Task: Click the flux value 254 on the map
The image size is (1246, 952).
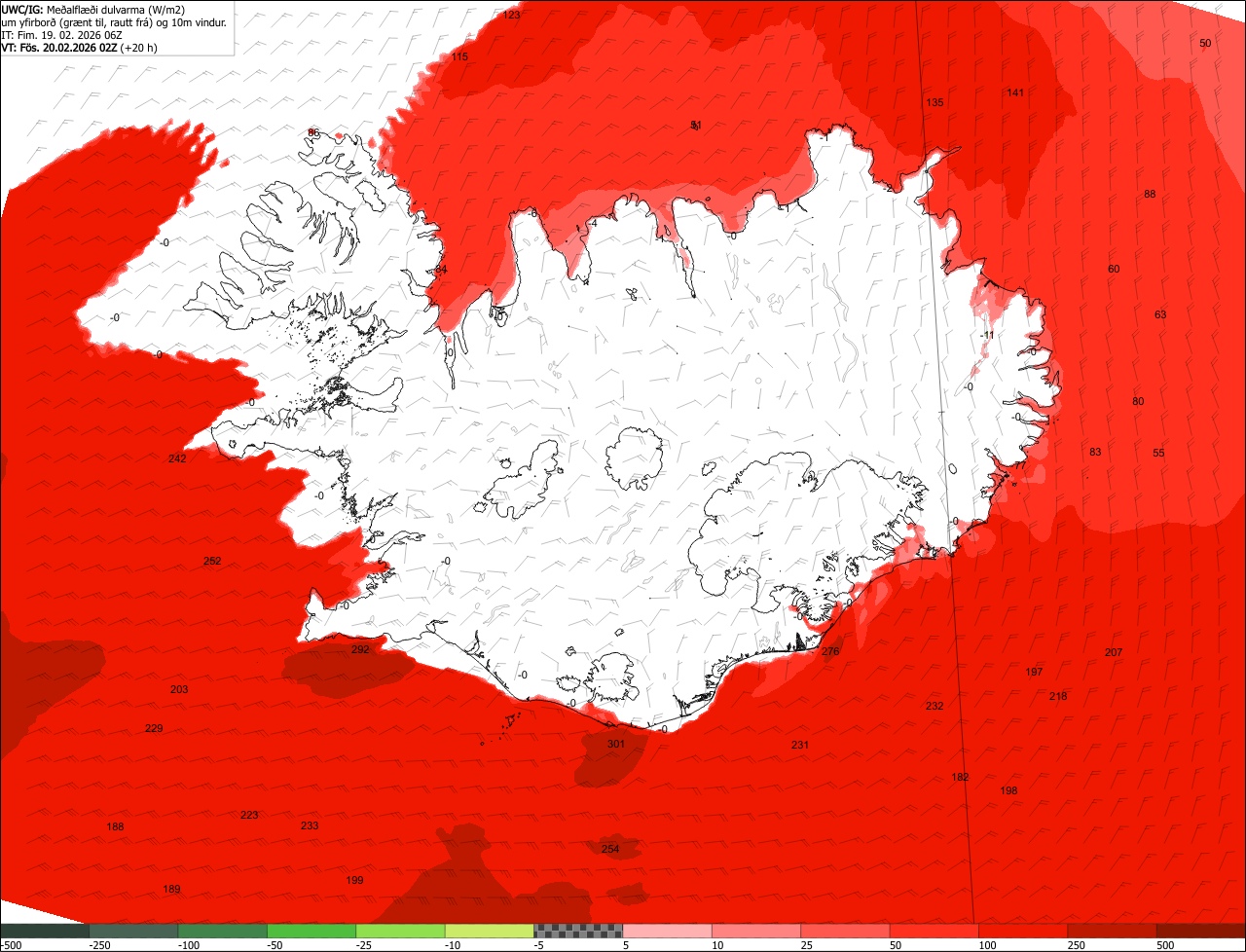Action: [610, 849]
